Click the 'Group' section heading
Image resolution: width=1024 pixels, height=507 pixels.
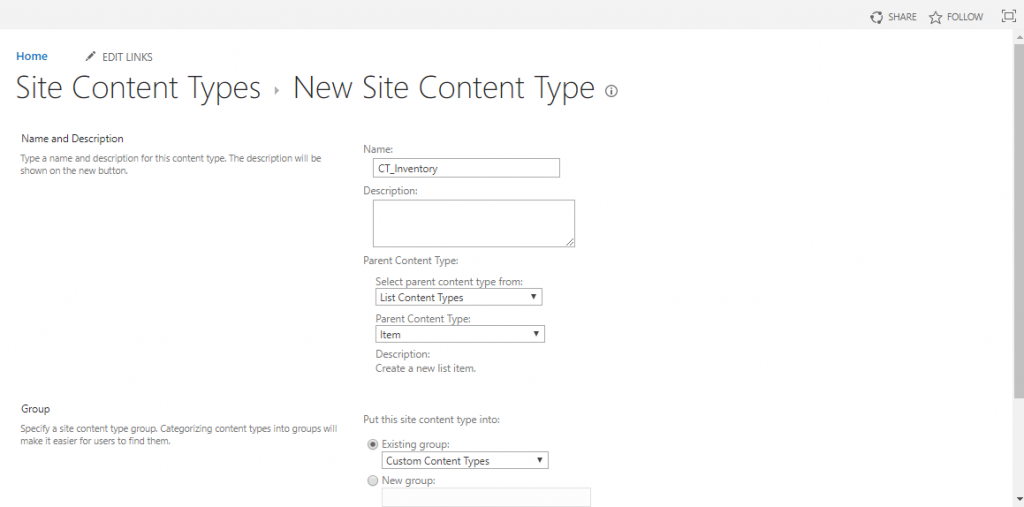35,409
